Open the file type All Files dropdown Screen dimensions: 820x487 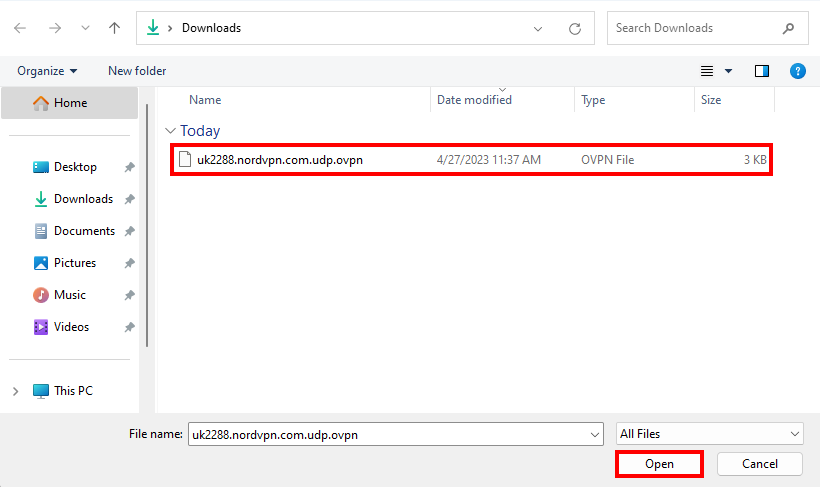[x=710, y=434]
